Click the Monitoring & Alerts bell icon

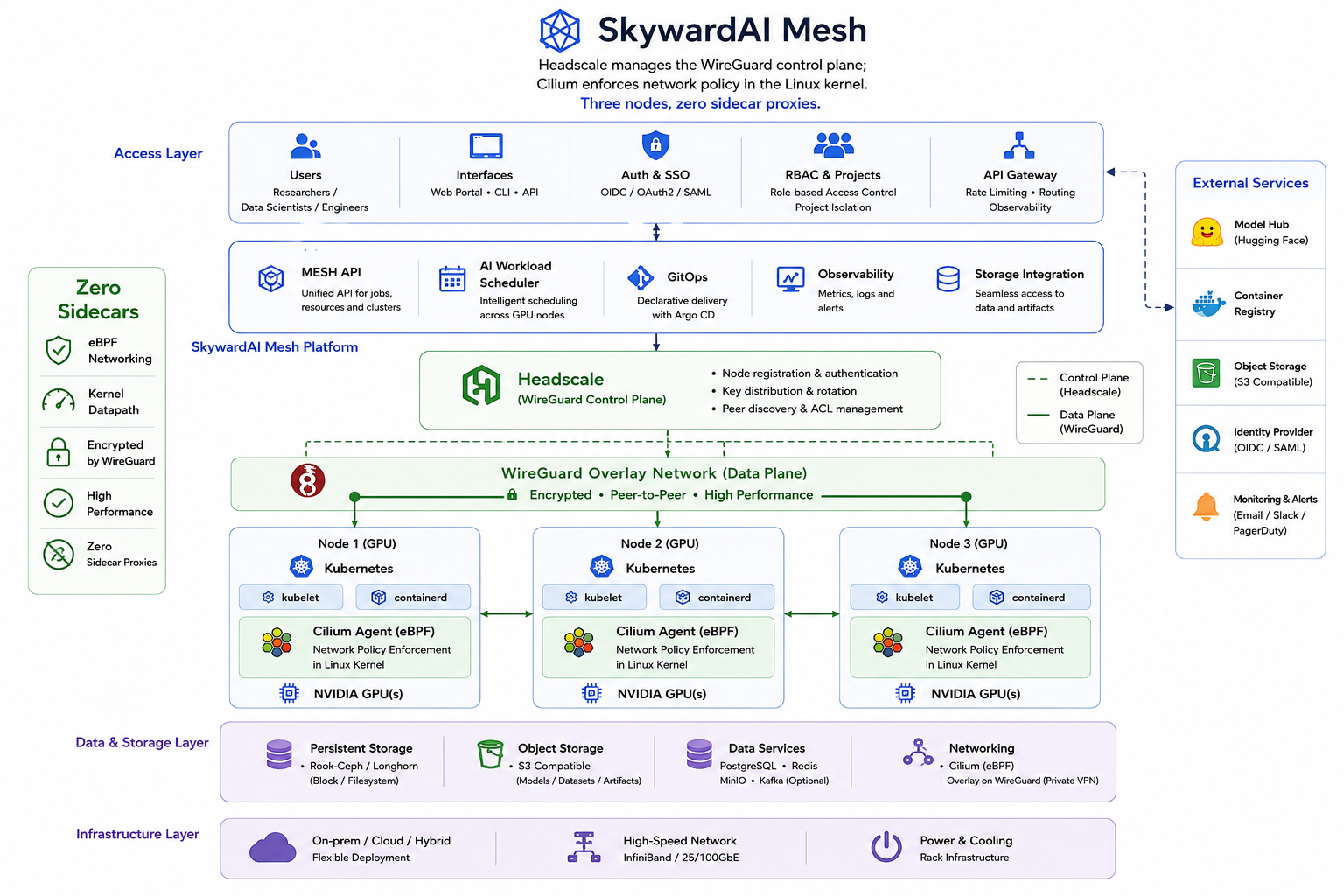(1206, 507)
